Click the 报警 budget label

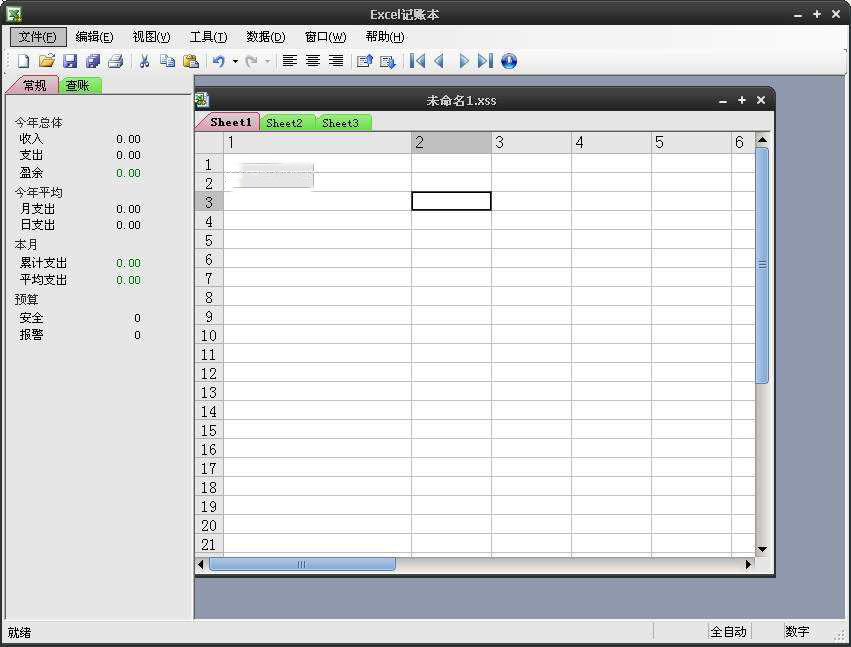pyautogui.click(x=31, y=334)
